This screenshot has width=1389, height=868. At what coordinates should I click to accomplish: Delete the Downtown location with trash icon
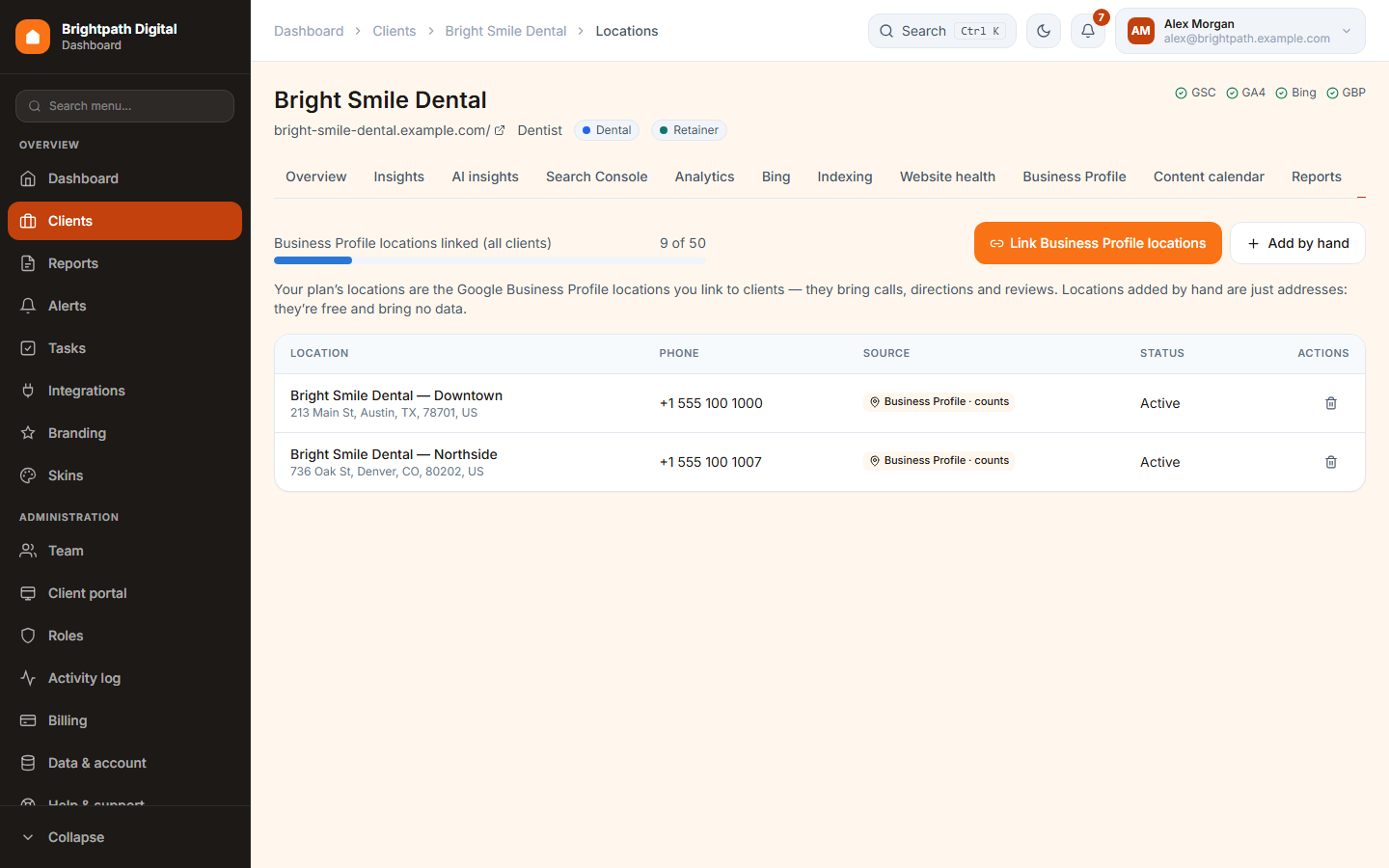point(1330,403)
